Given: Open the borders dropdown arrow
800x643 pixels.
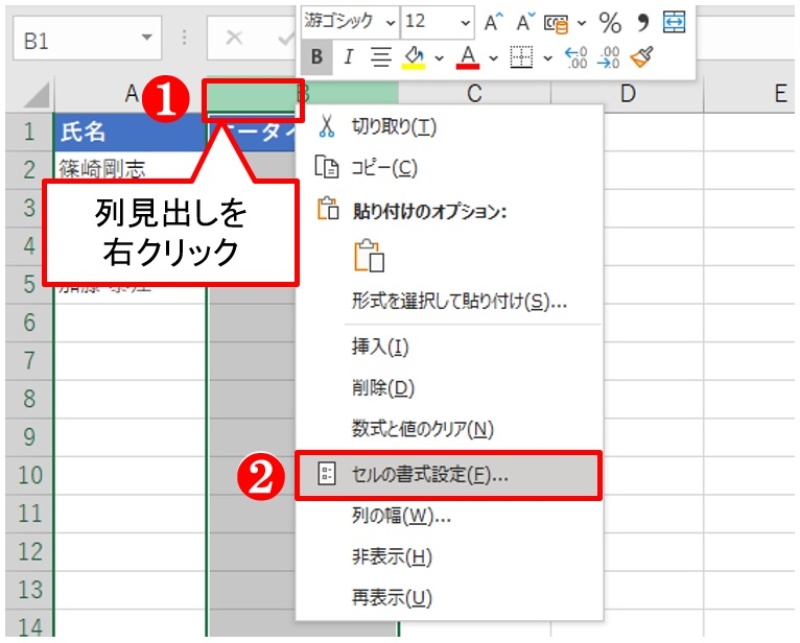Looking at the screenshot, I should pos(546,58).
